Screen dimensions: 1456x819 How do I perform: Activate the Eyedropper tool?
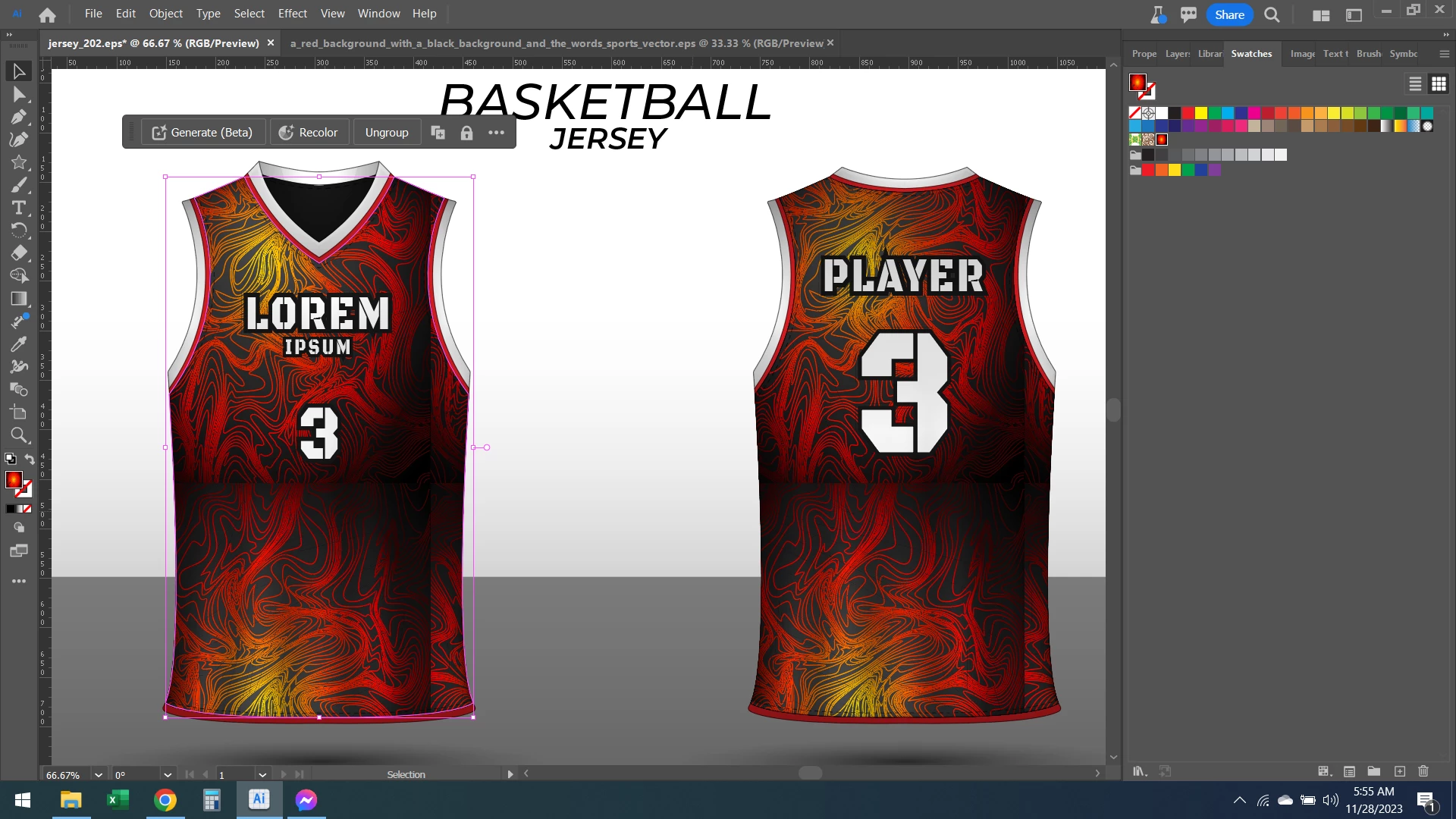19,344
